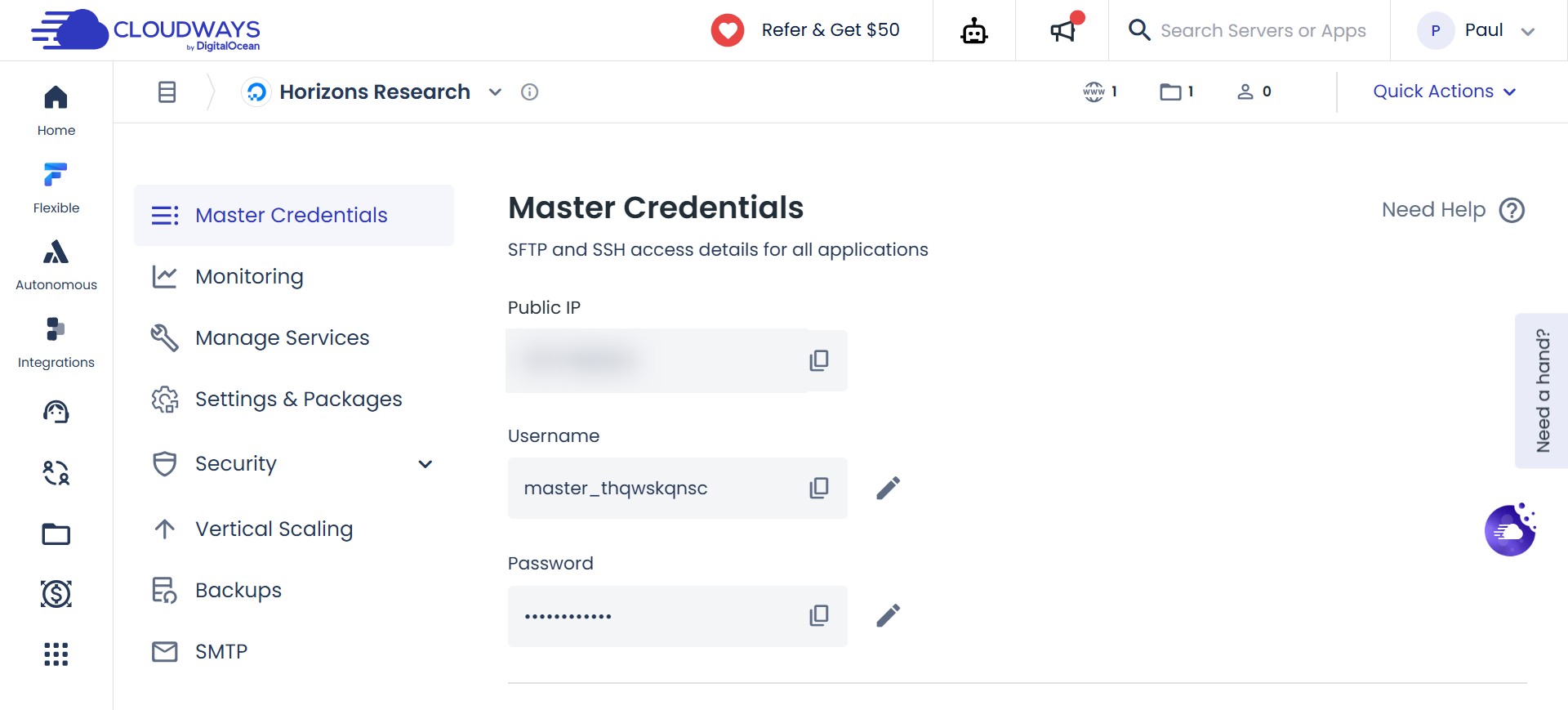
Task: Click the blurred Public IP field
Action: pyautogui.click(x=677, y=360)
